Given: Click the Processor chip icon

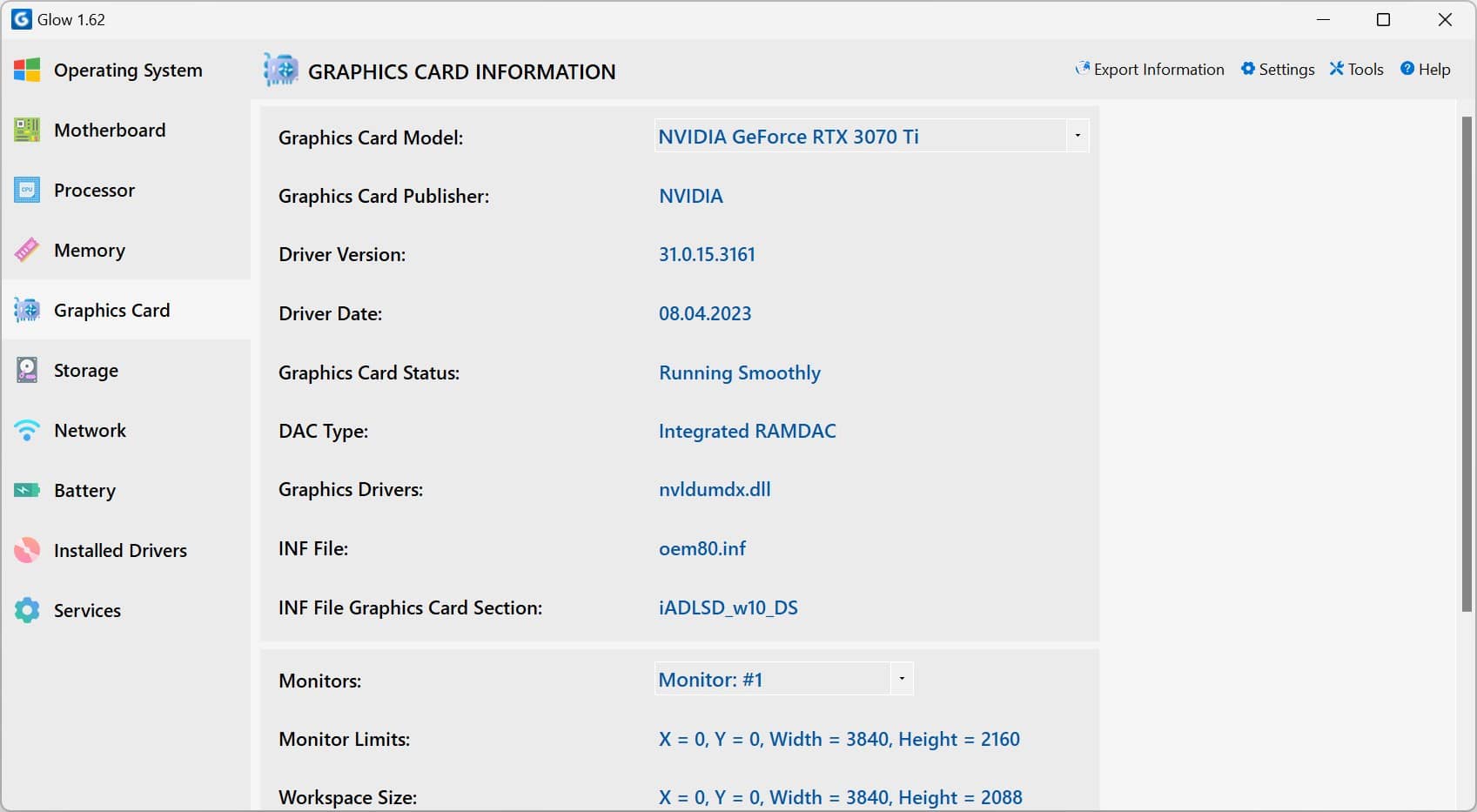Looking at the screenshot, I should click(x=27, y=190).
